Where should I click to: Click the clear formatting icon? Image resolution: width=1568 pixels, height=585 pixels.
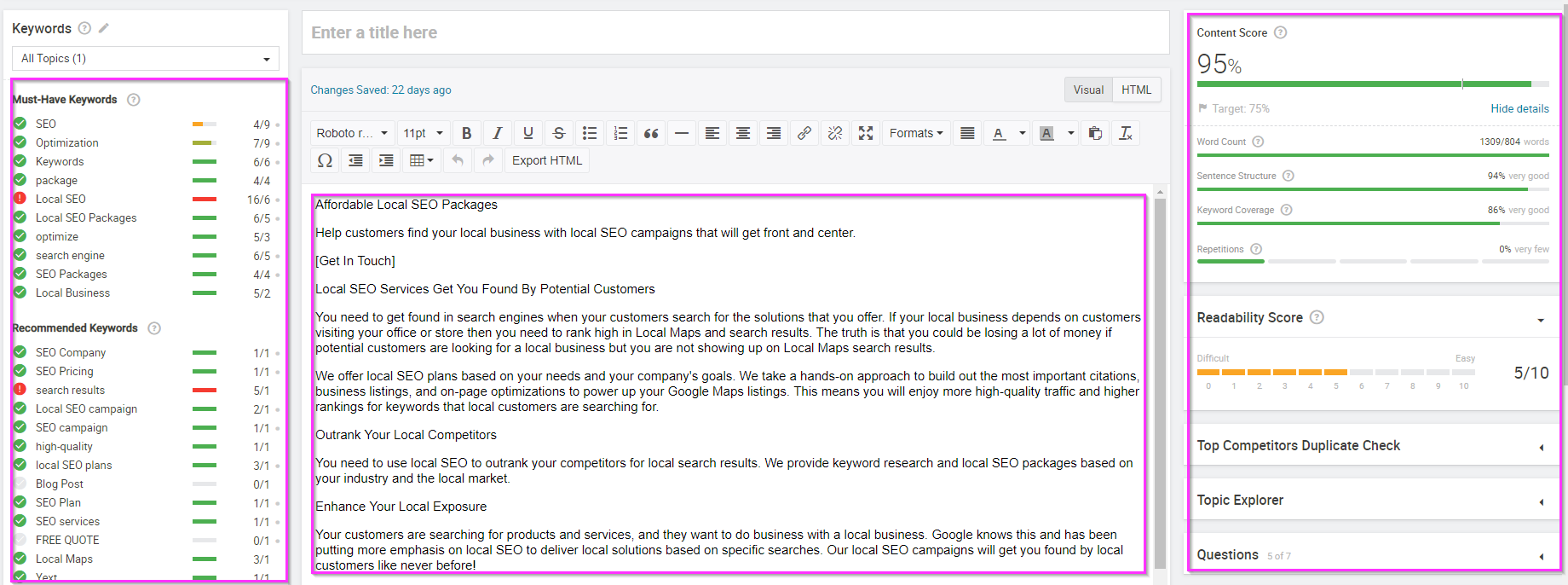[1126, 133]
